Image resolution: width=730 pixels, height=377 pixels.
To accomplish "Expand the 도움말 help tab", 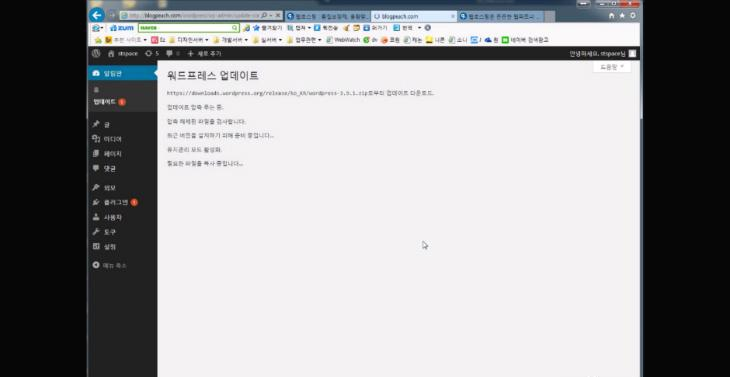I will coord(611,67).
